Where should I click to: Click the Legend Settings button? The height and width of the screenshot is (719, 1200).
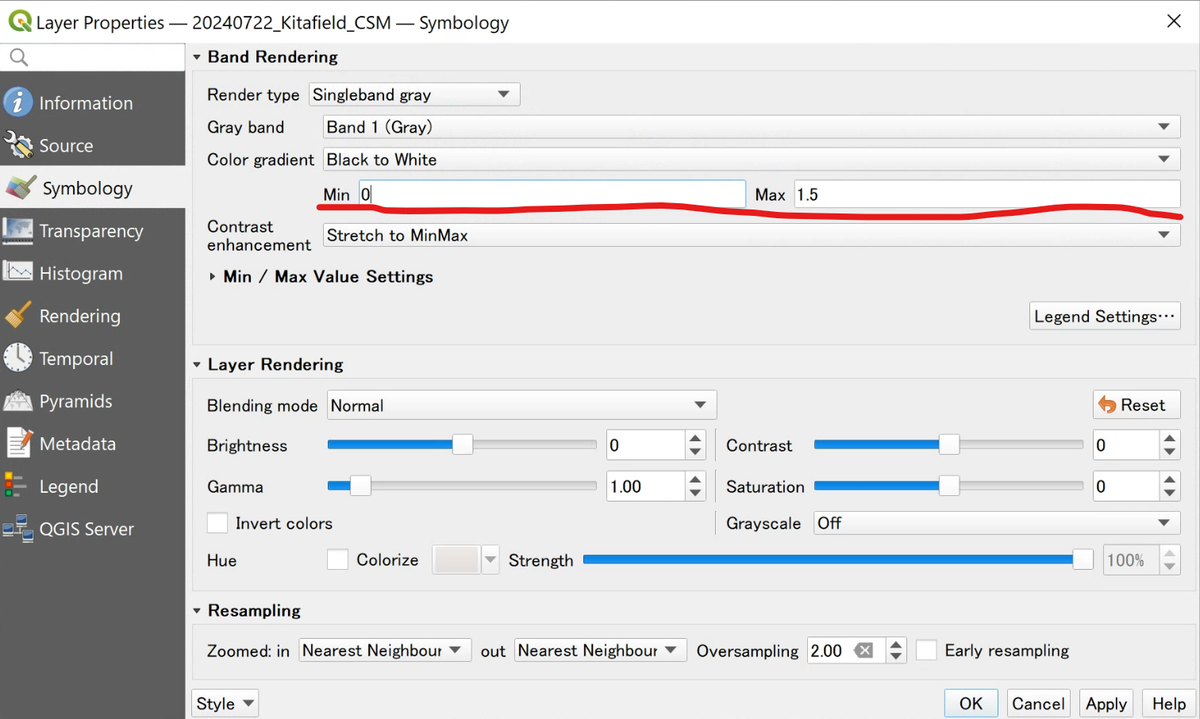pyautogui.click(x=1105, y=316)
